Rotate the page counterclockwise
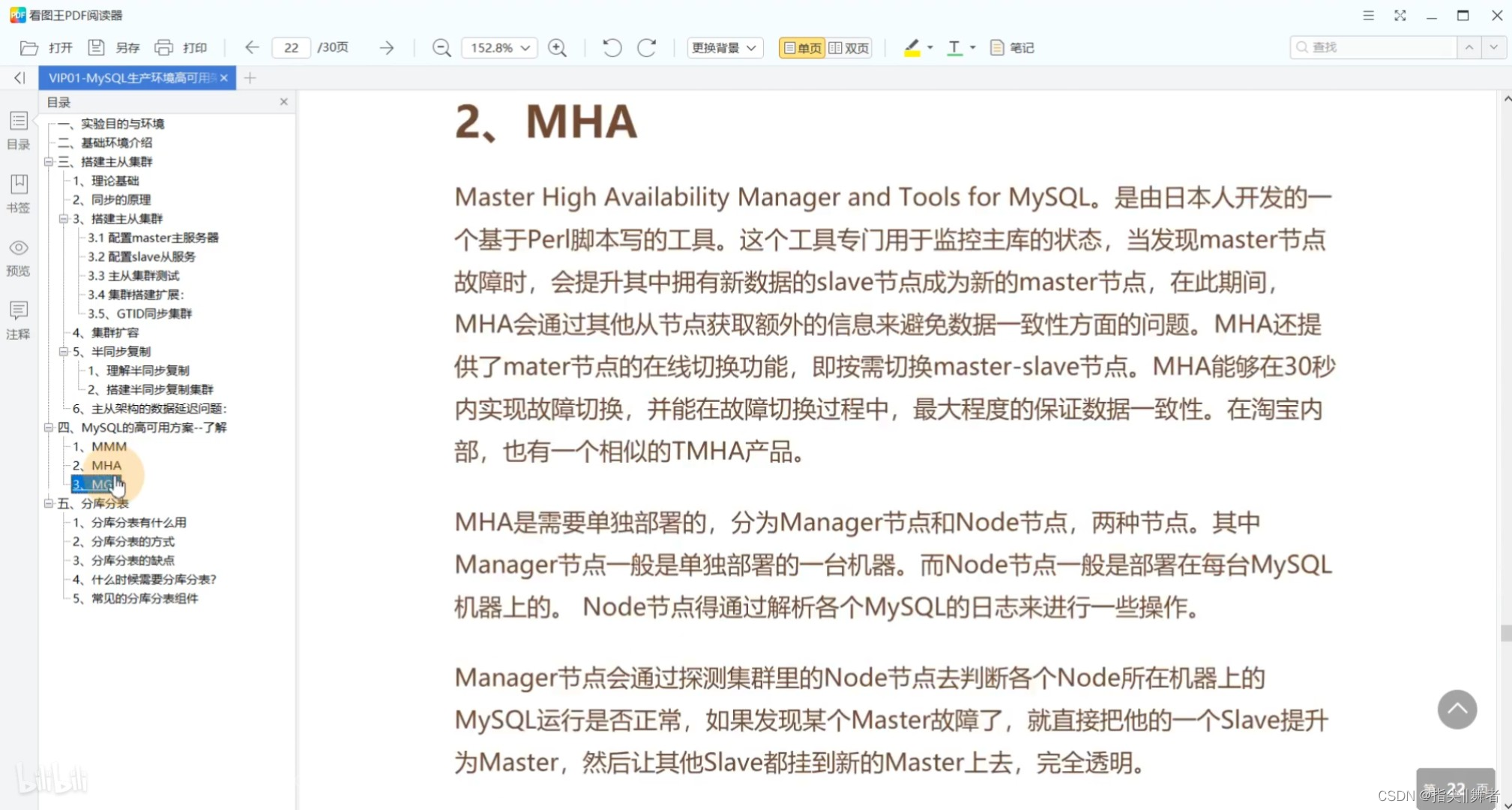The width and height of the screenshot is (1512, 810). pos(612,48)
